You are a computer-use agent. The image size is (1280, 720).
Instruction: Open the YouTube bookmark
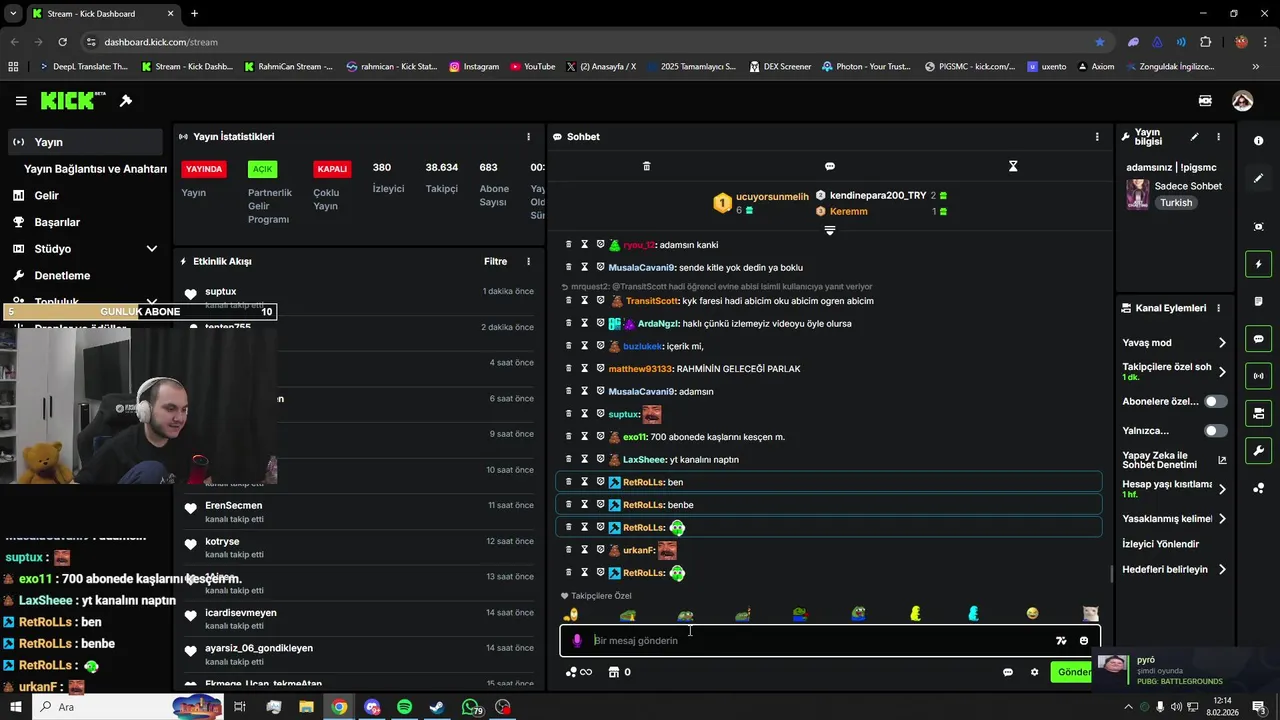[532, 67]
